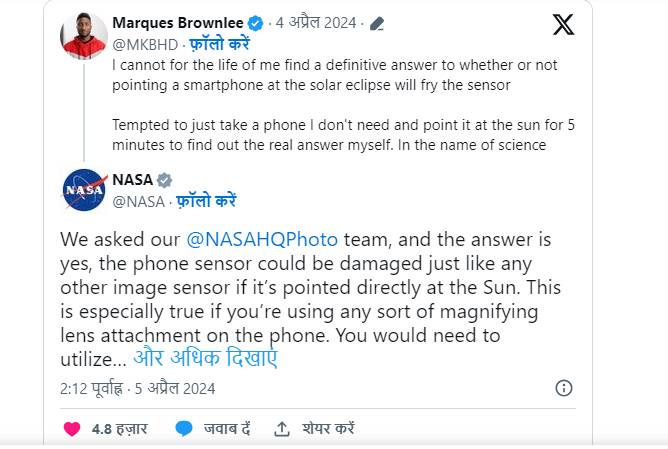The image size is (668, 449).
Task: Open timestamp 2:12 पूर्वाह्न · 5 अप्रैल 2024
Action: [137, 388]
